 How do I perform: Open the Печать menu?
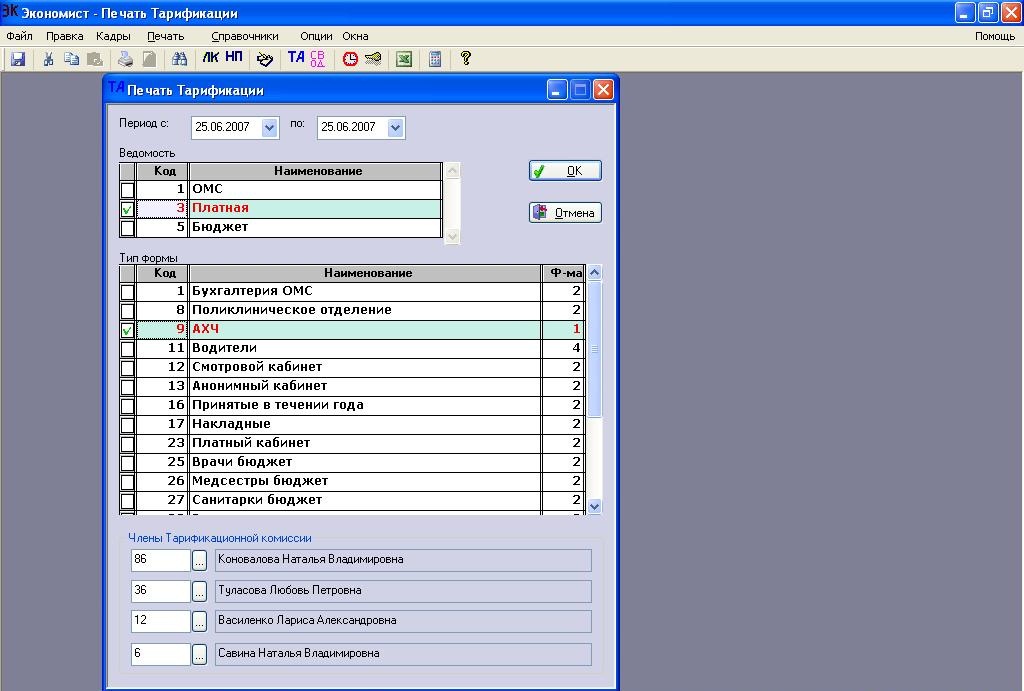[x=165, y=37]
